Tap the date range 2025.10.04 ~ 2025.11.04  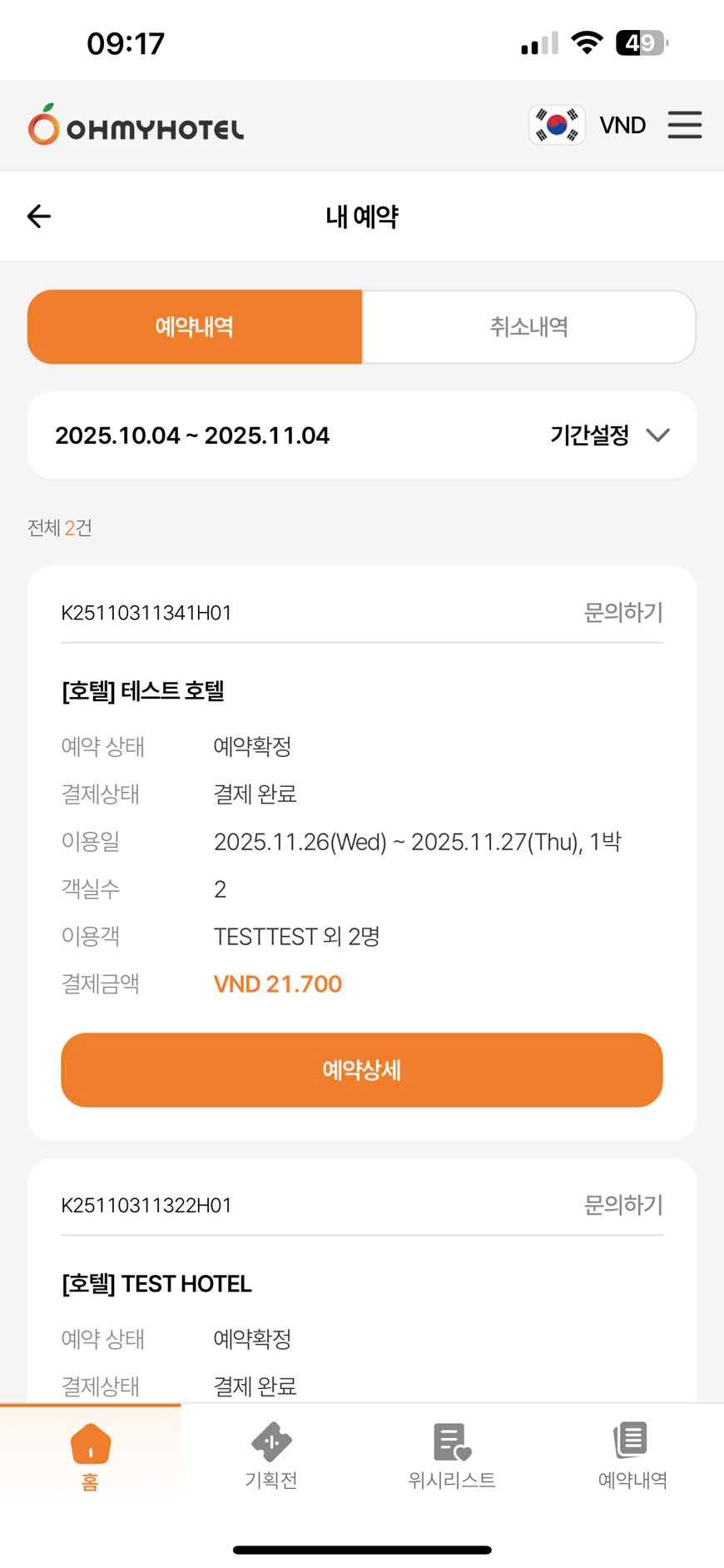[192, 436]
